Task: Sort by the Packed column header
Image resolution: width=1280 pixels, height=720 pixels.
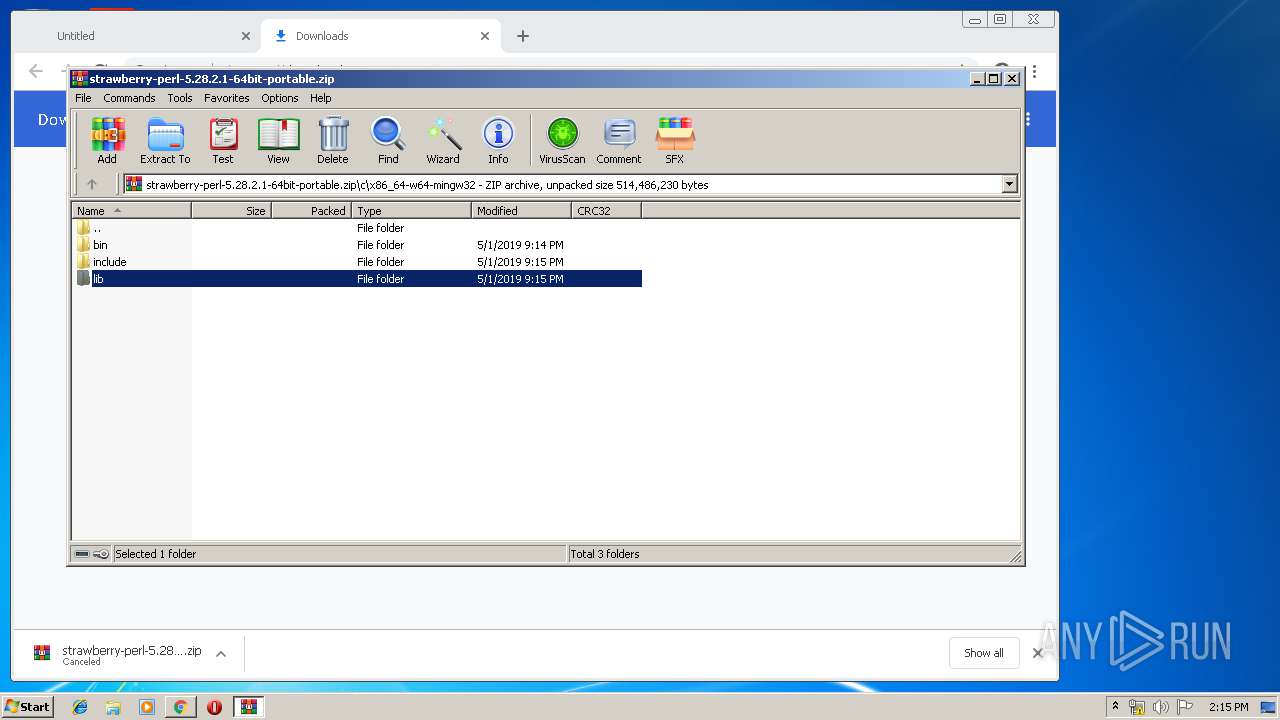Action: tap(311, 211)
